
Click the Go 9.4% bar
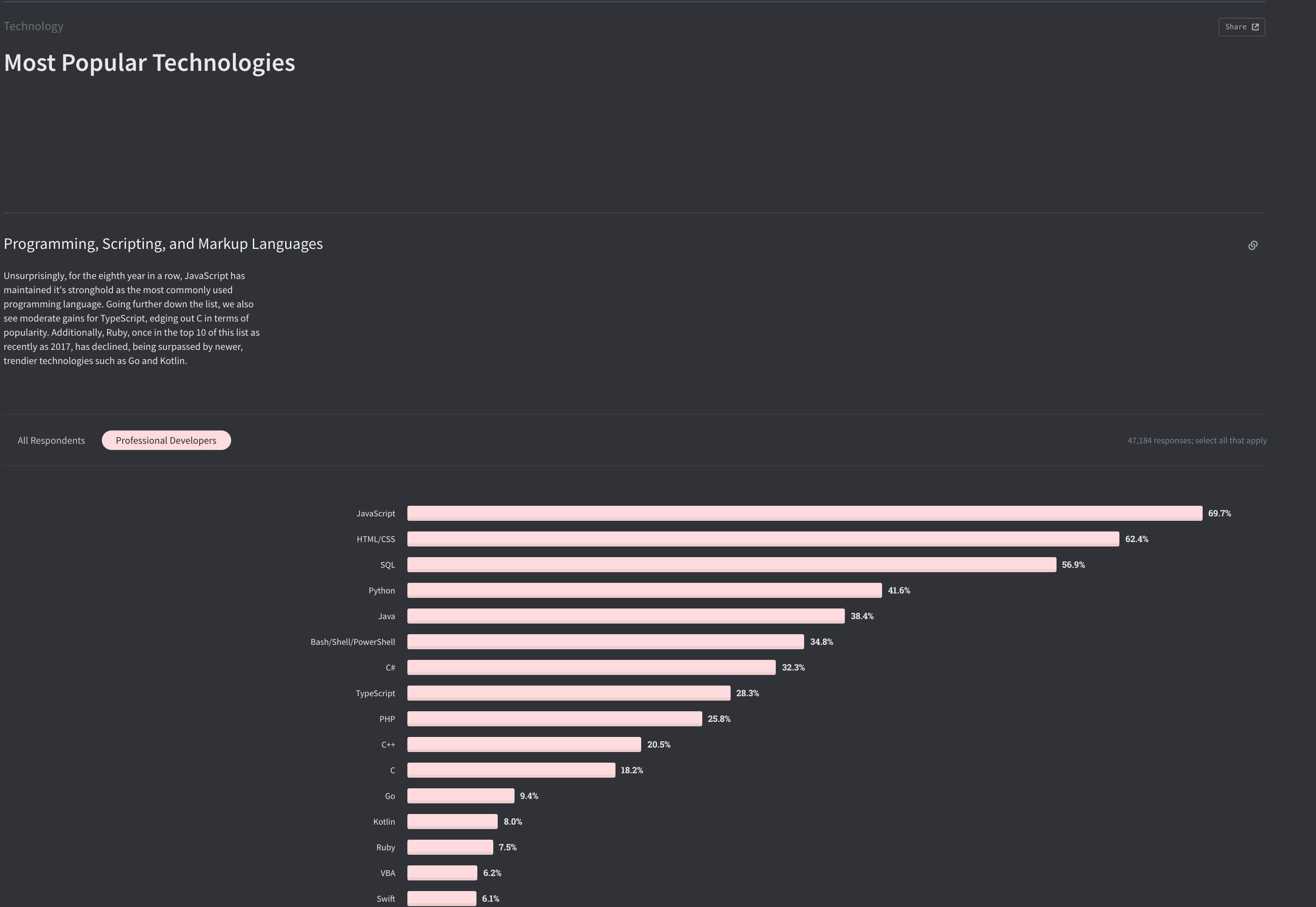coord(460,795)
